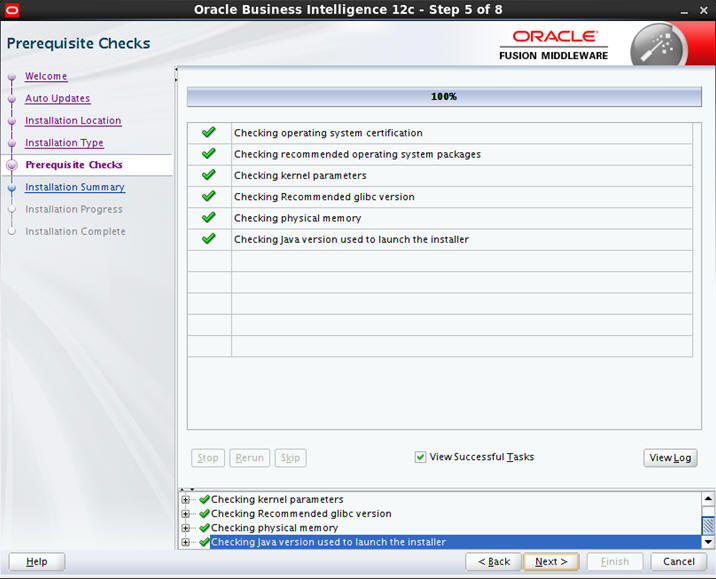Viewport: 716px width, 579px height.
Task: Click scroll up arrow in log panel
Action: pos(708,499)
